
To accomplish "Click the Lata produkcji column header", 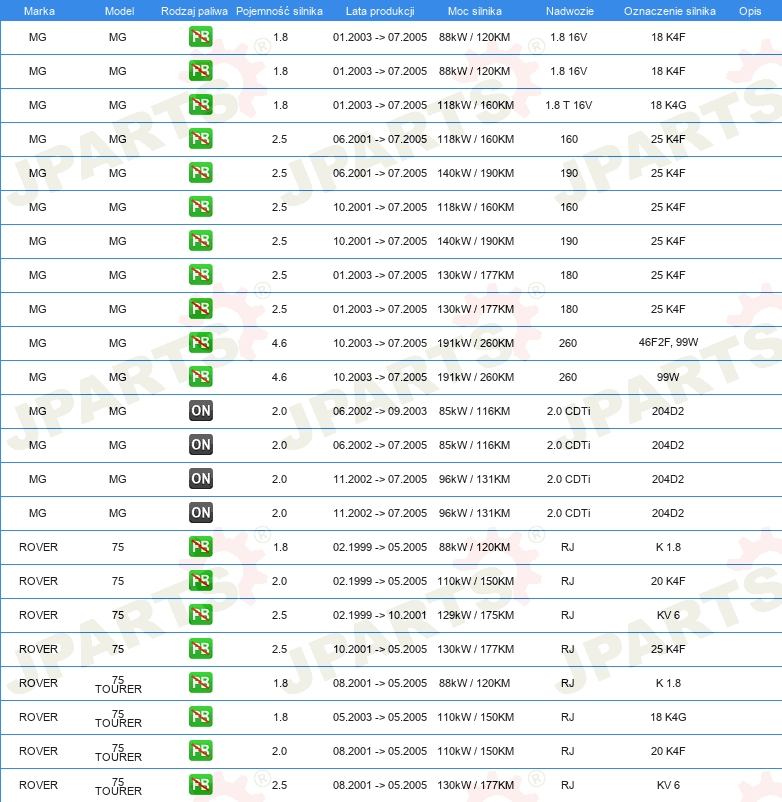I will pos(380,11).
